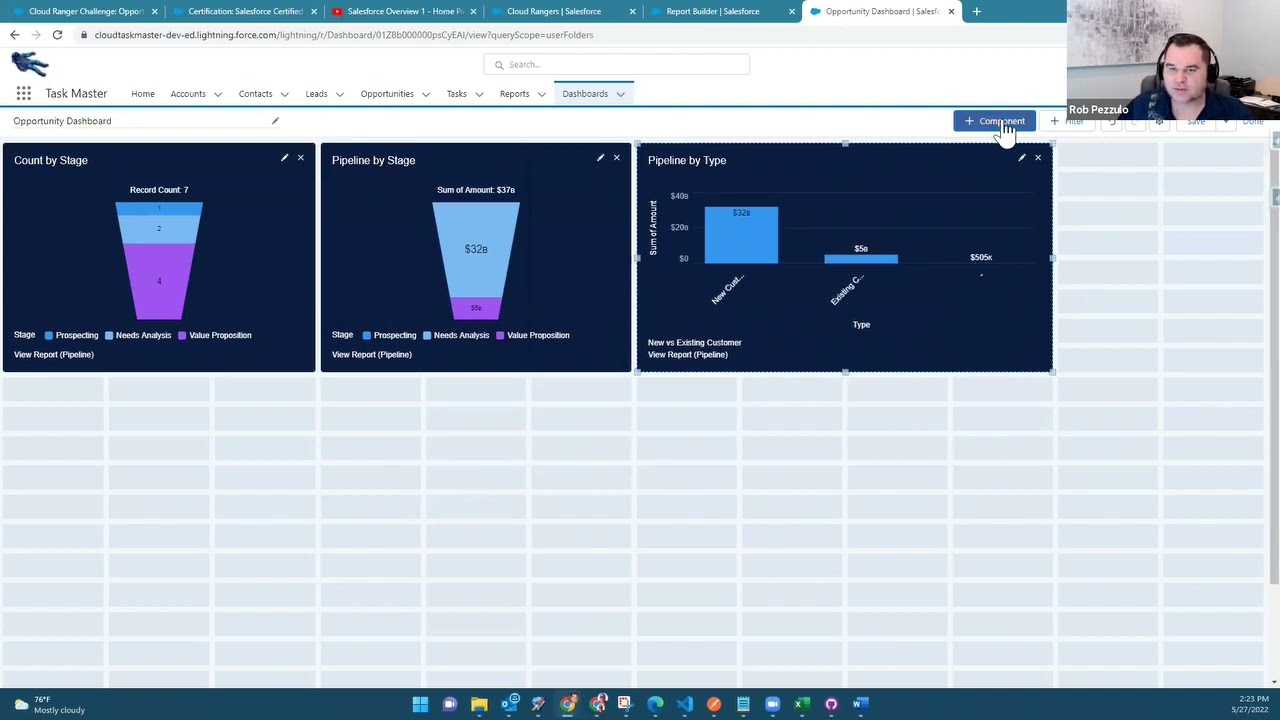Expand the Accounts tab dropdown
The height and width of the screenshot is (720, 1280).
[218, 94]
